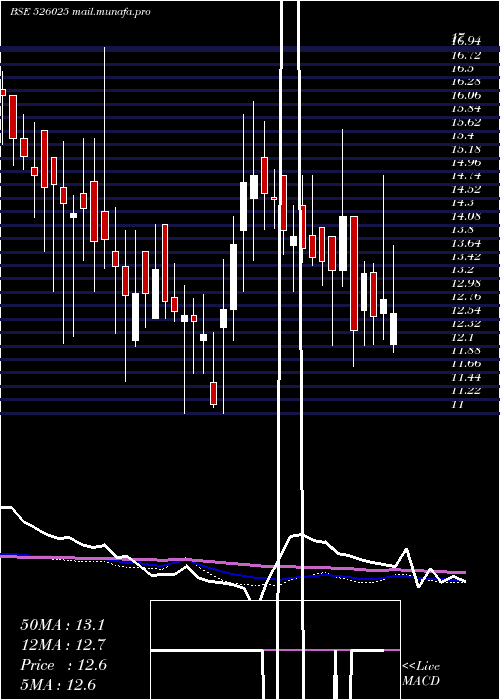Click the 12.1 price axis label
Image resolution: width=500 pixels, height=700 pixels.
pos(463,337)
